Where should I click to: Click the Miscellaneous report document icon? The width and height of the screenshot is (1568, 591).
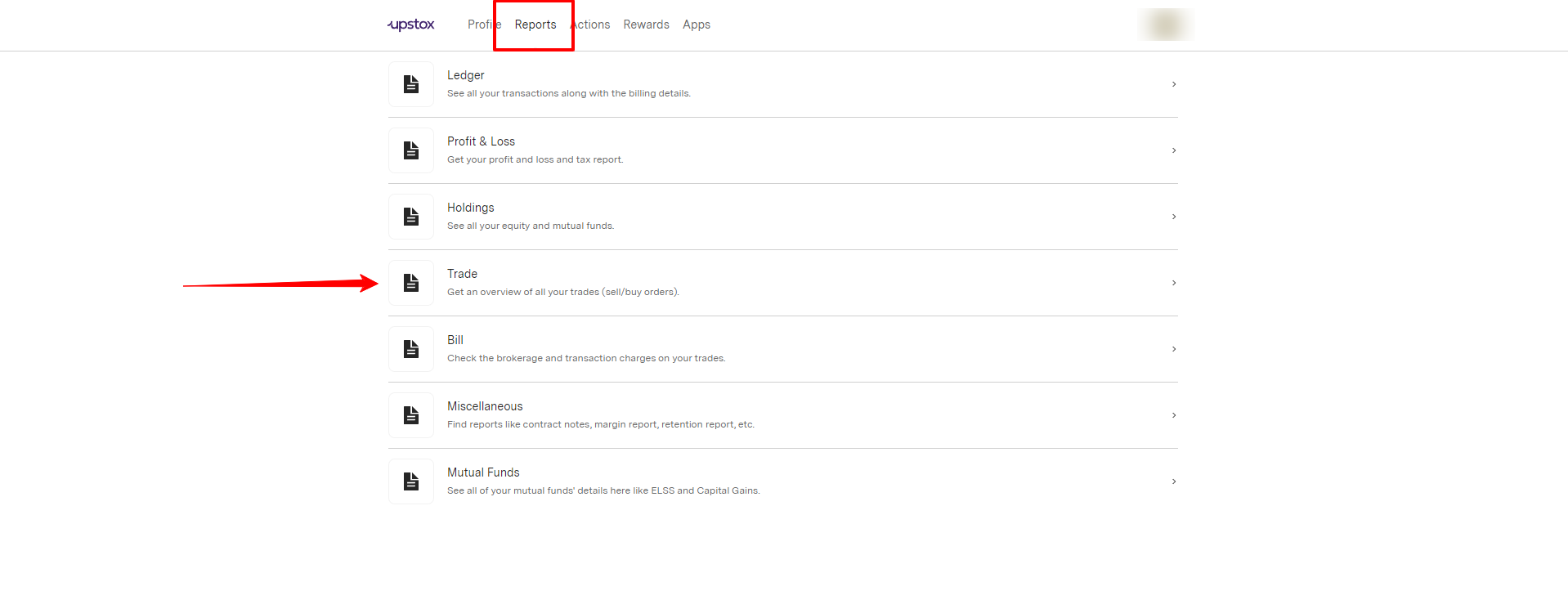(x=411, y=415)
